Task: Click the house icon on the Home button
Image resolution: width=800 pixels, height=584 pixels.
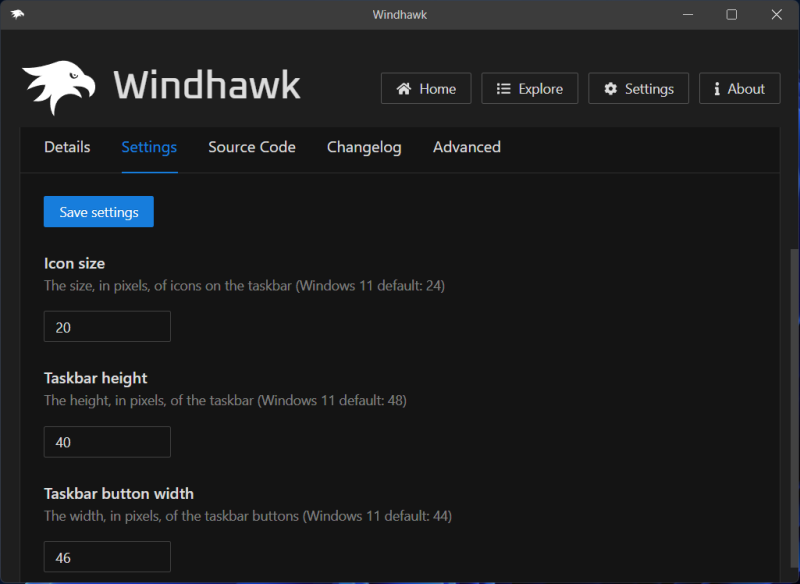Action: click(406, 88)
